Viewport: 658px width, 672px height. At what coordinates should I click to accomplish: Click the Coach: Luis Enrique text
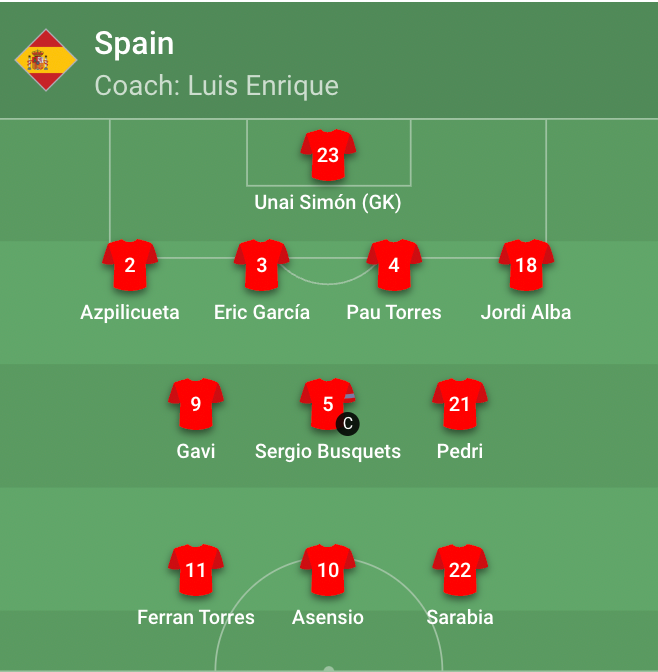click(216, 86)
